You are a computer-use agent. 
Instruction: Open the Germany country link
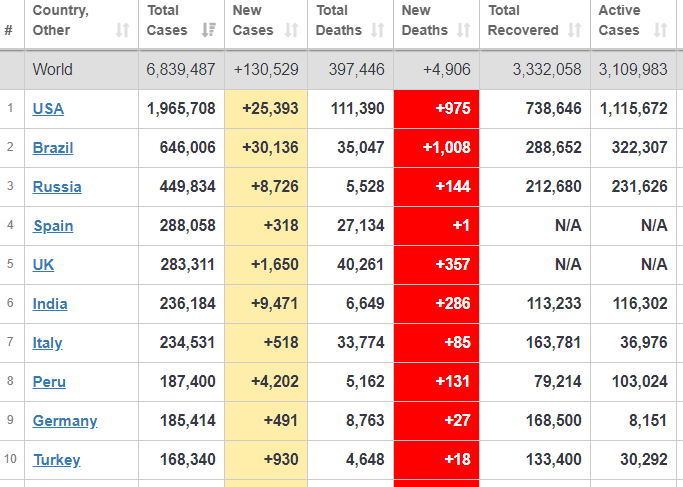[x=65, y=421]
